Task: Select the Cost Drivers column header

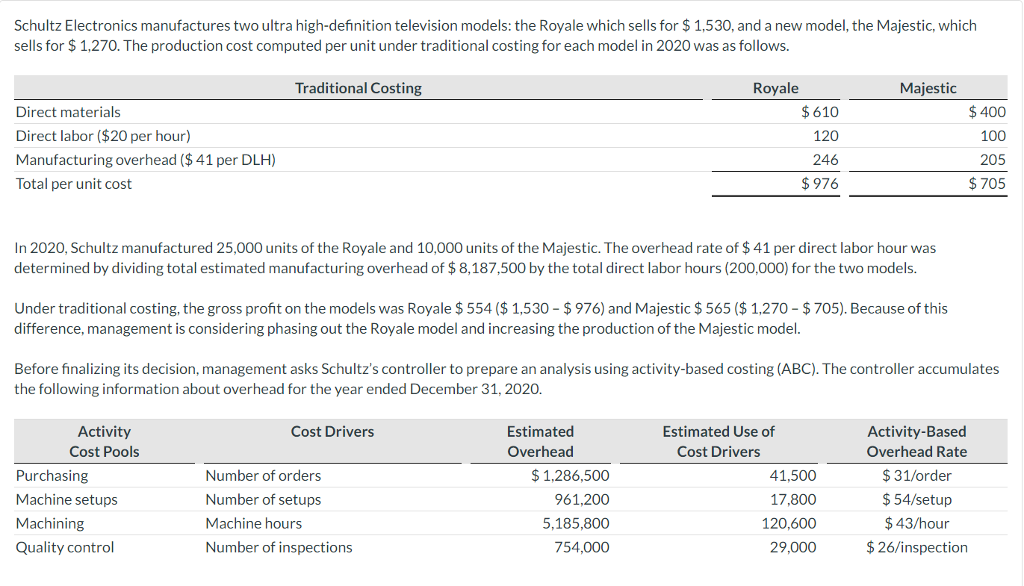Action: (333, 431)
